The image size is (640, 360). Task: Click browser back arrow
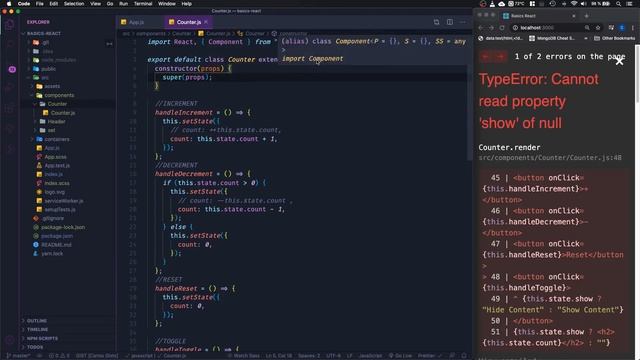pyautogui.click(x=480, y=28)
